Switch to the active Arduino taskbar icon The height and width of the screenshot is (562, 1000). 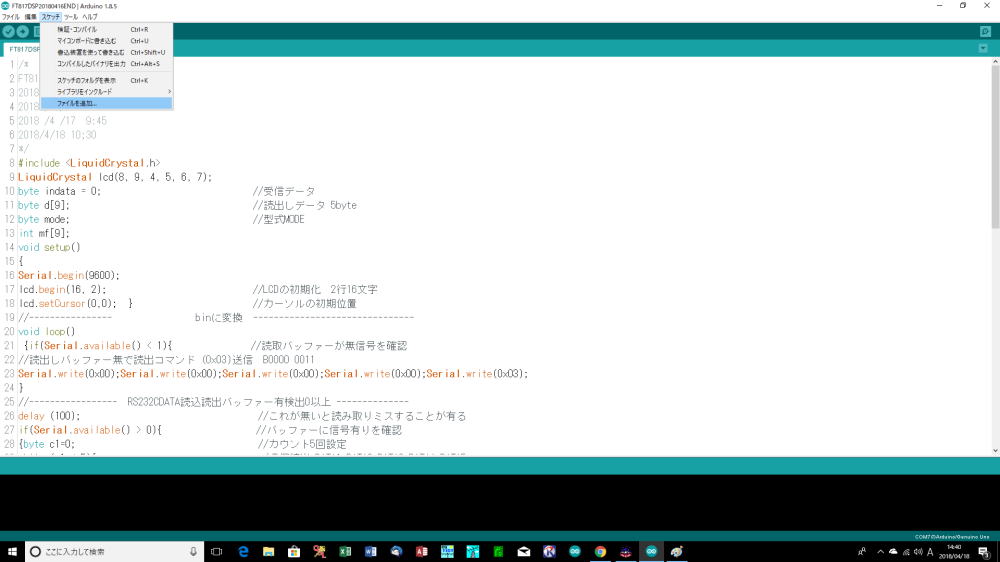pyautogui.click(x=651, y=552)
